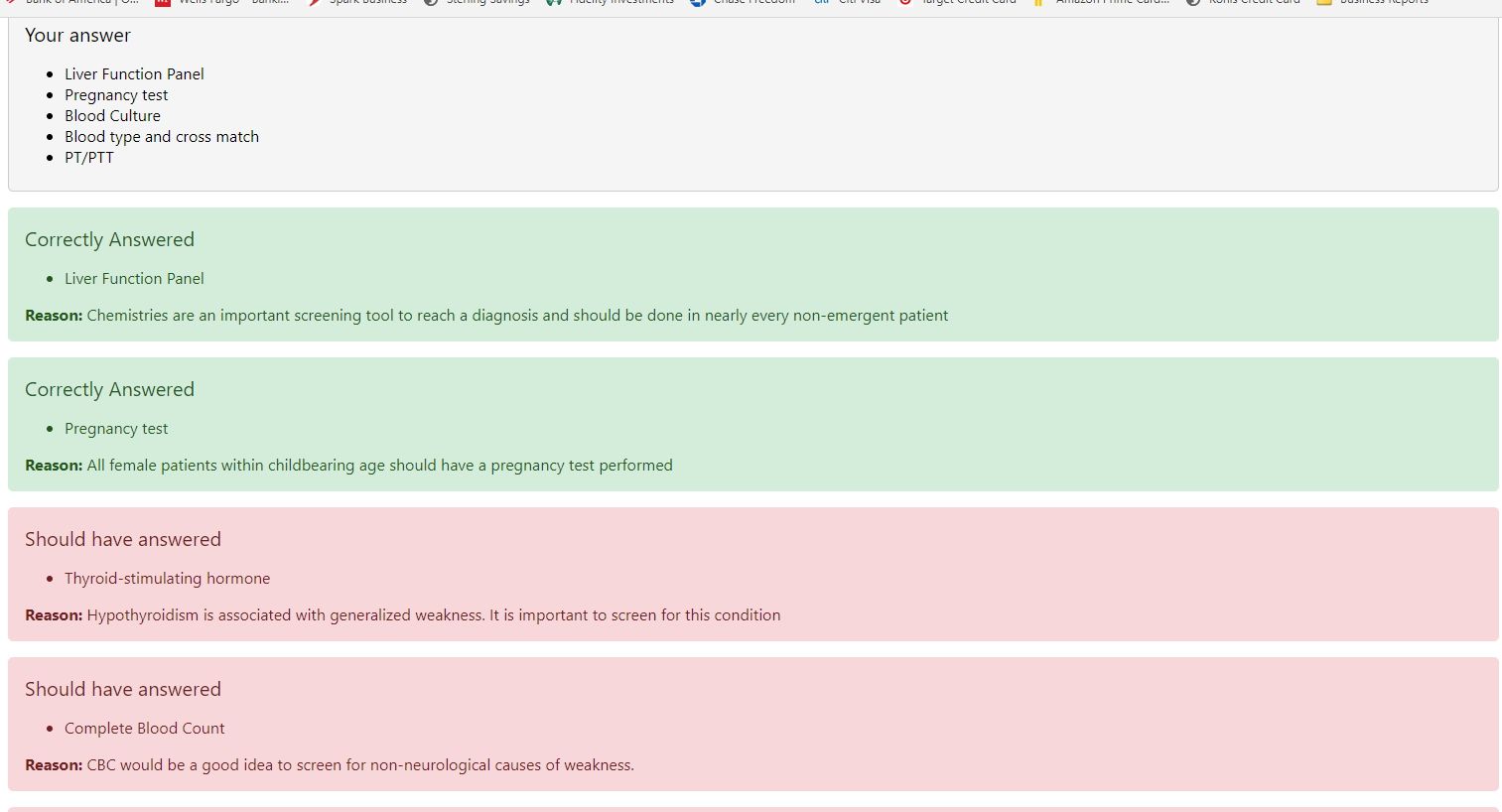This screenshot has height=812, width=1502.
Task: Click the reason about childbearing age patients
Action: [348, 466]
